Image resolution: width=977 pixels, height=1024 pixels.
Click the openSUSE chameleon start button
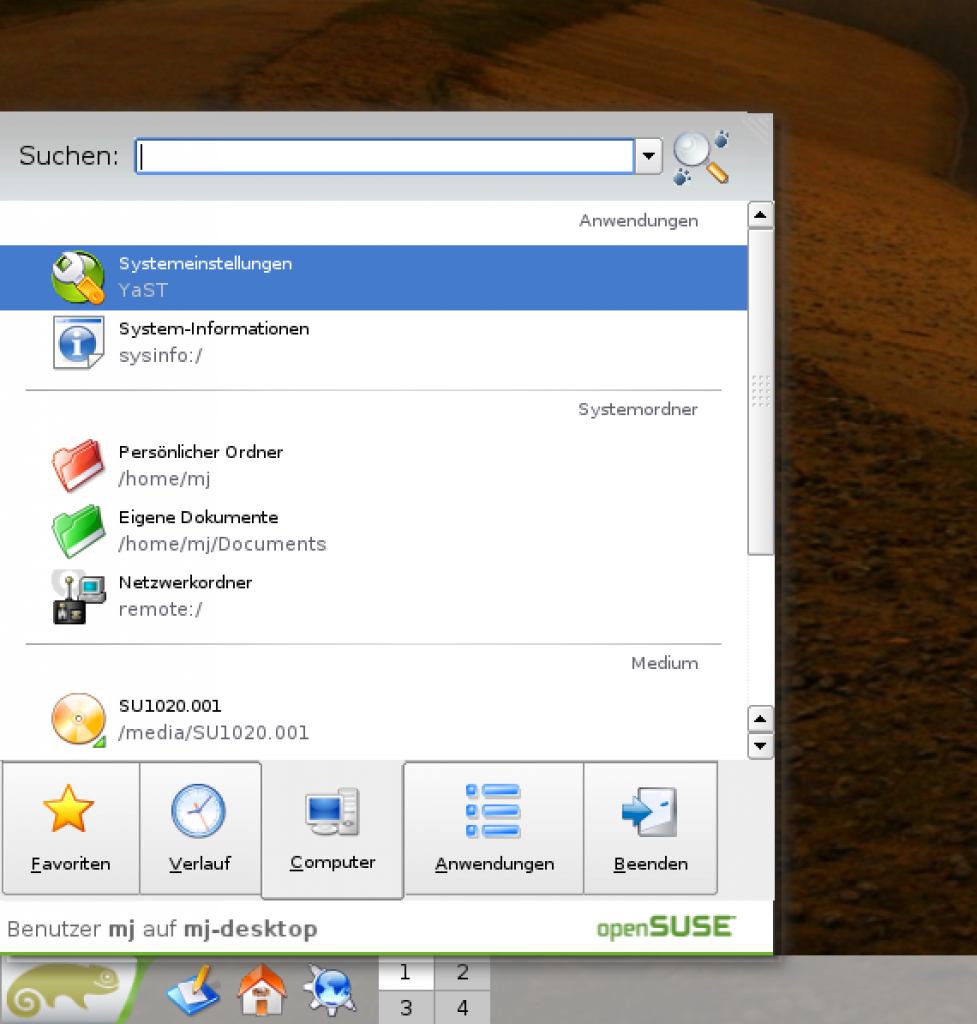point(69,990)
